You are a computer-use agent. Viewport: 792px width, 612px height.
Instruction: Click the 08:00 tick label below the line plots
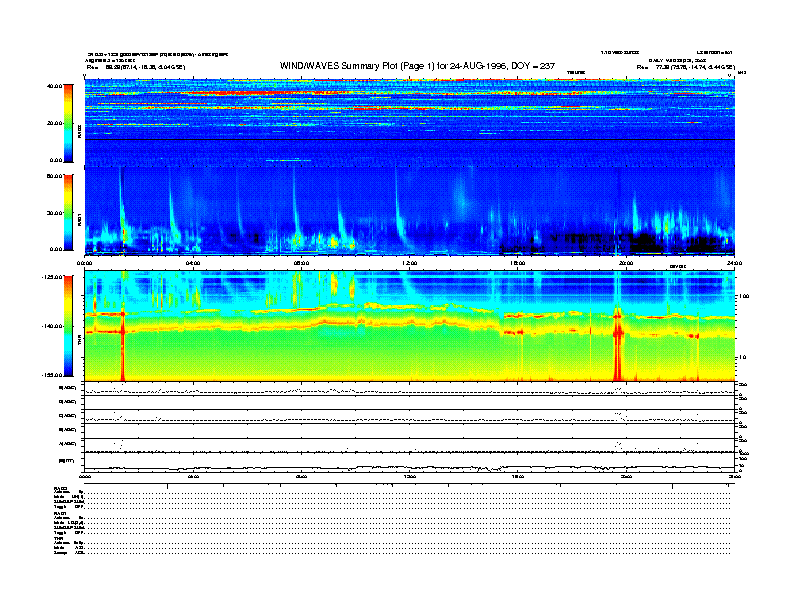click(301, 477)
